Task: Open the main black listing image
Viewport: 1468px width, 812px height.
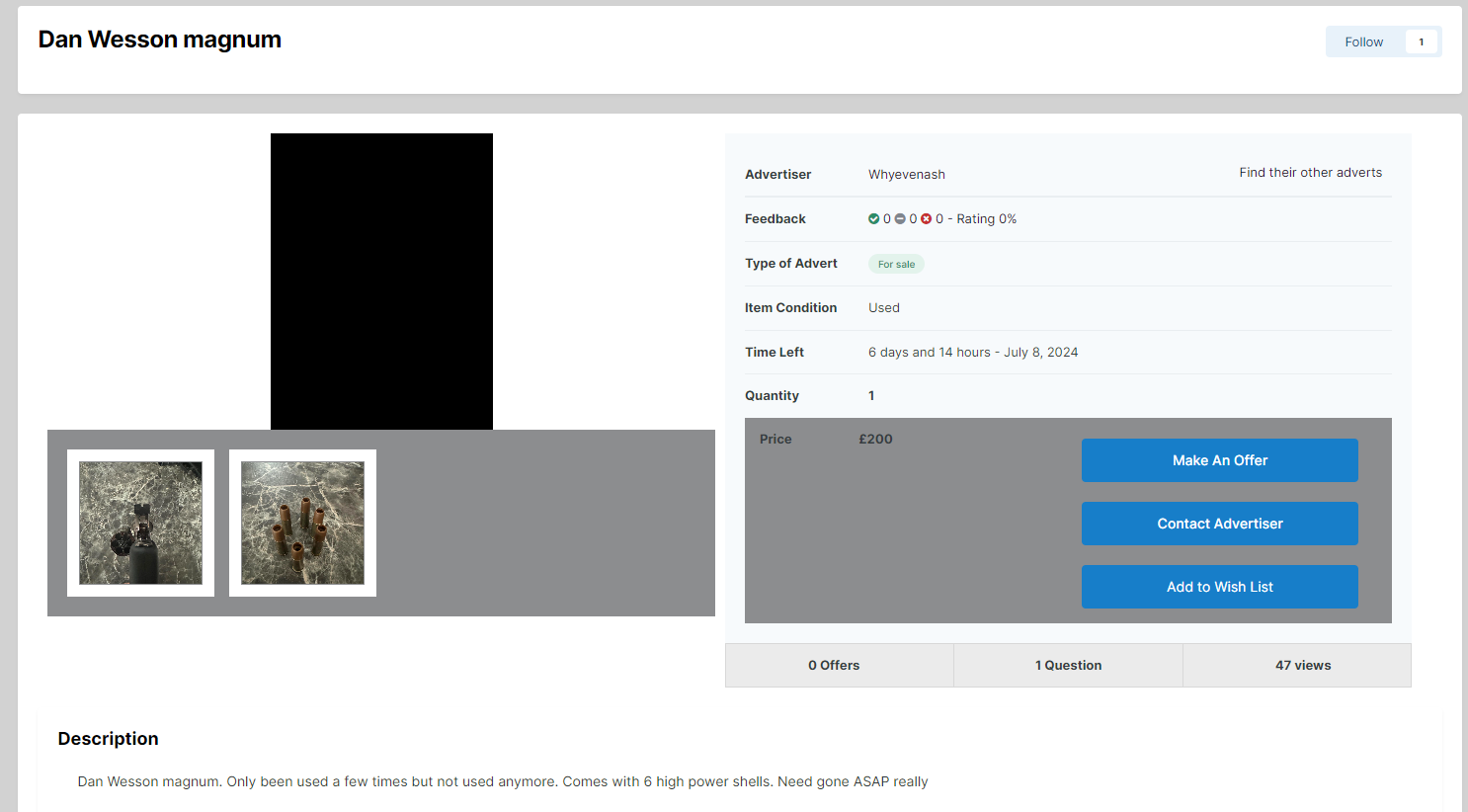Action: coord(381,282)
